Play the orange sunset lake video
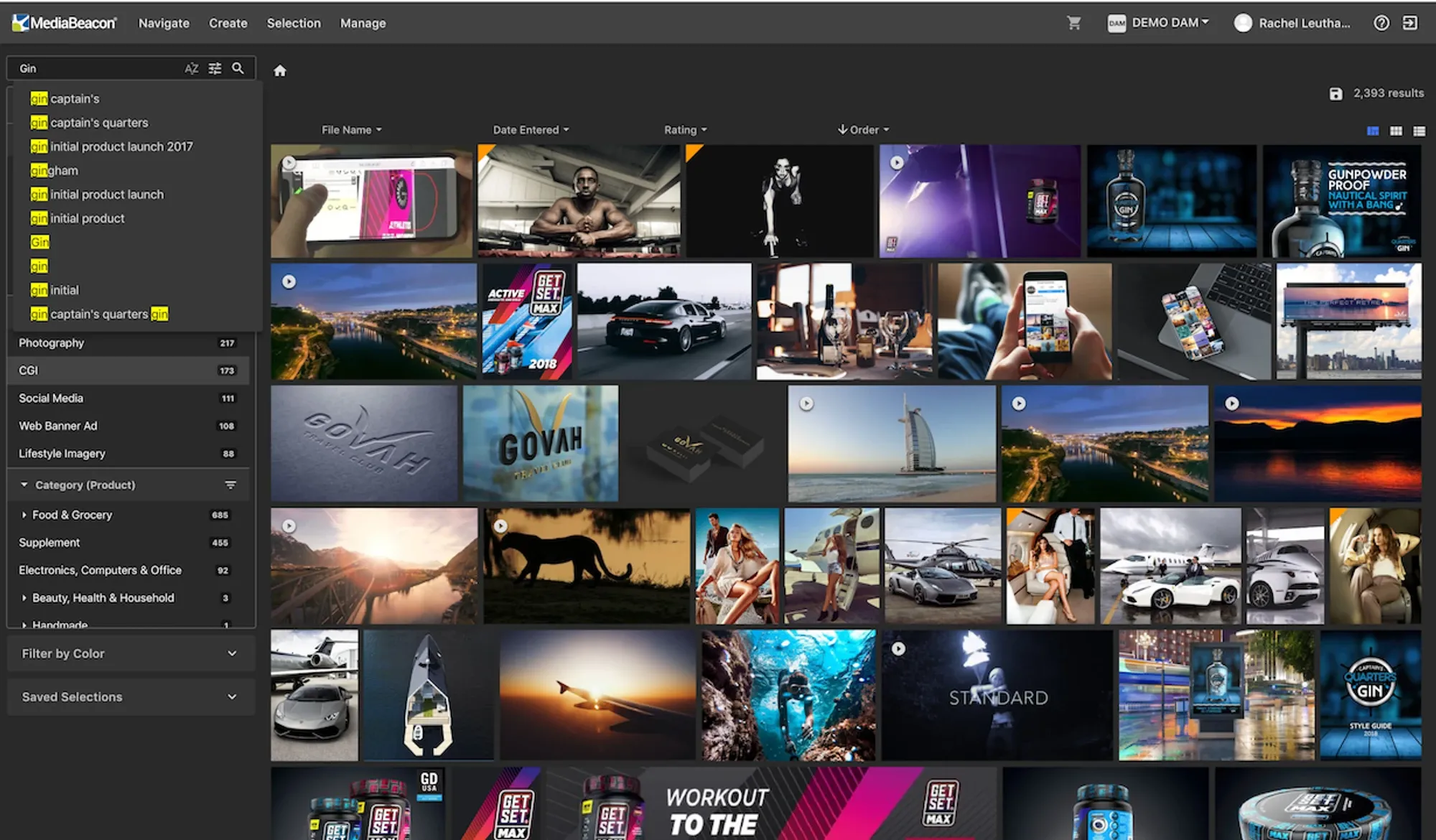The width and height of the screenshot is (1436, 840). coord(1231,403)
